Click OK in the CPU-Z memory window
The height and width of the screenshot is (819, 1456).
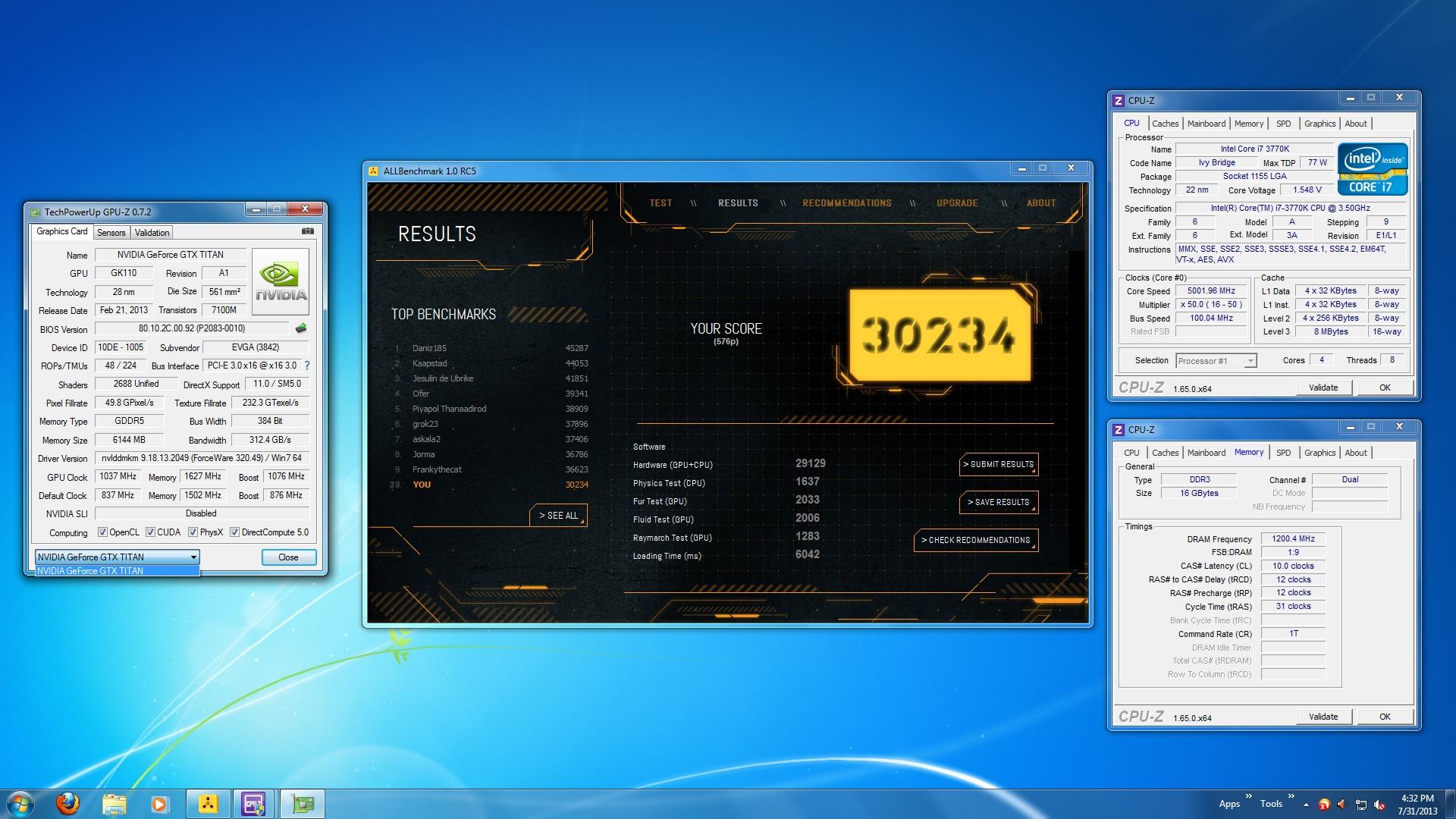pos(1385,717)
